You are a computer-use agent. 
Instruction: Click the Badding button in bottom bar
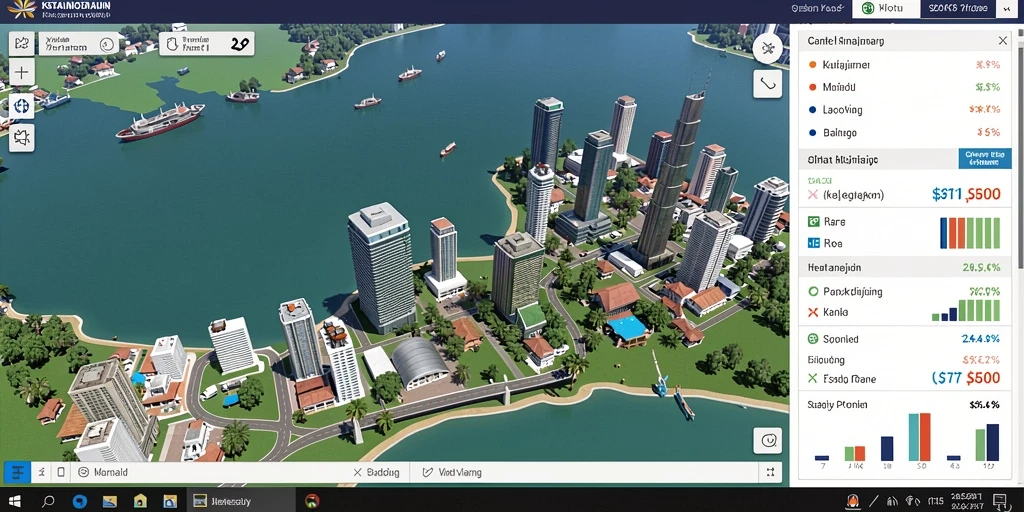point(377,472)
